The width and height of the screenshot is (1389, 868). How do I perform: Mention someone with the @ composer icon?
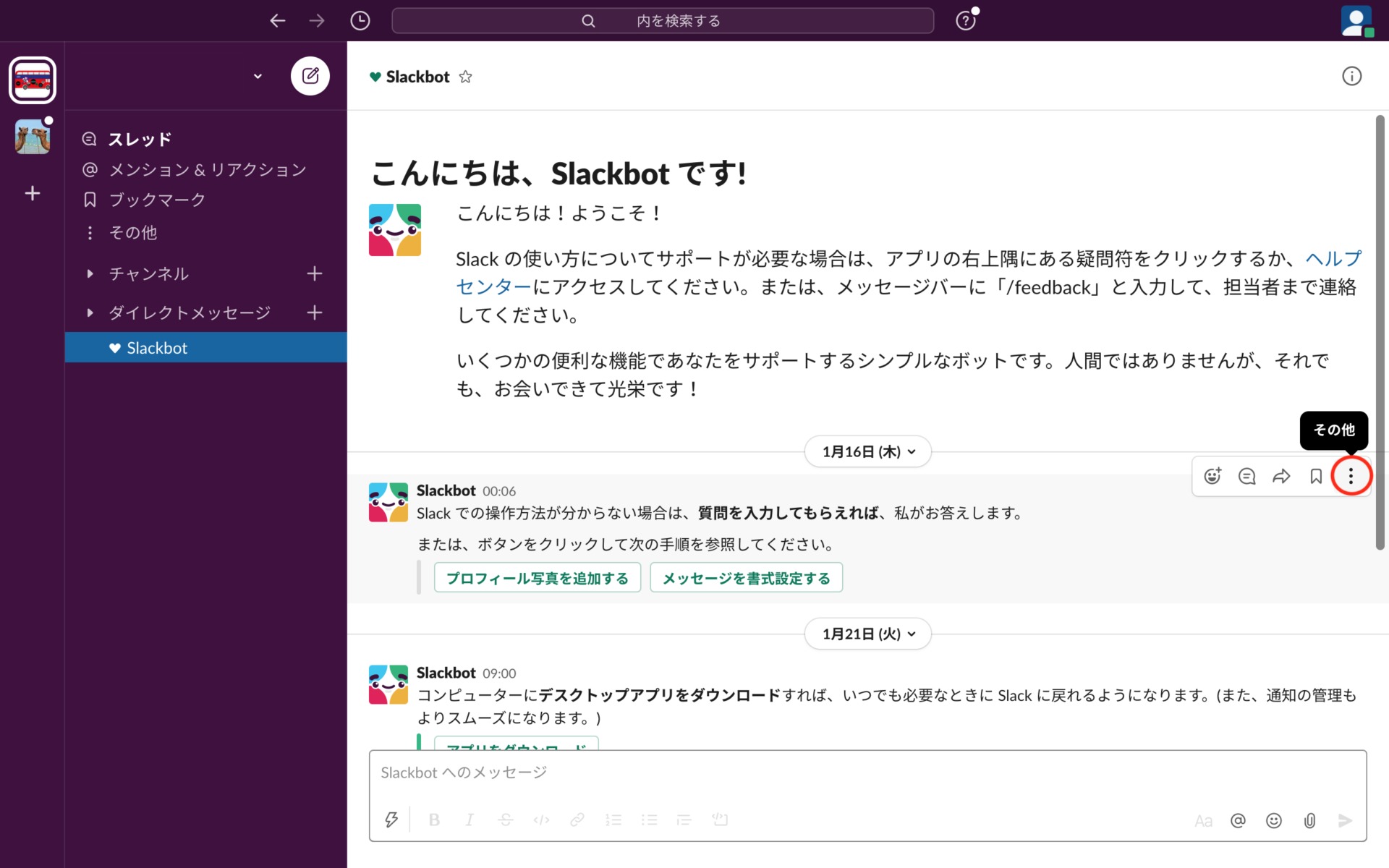coord(1238,820)
